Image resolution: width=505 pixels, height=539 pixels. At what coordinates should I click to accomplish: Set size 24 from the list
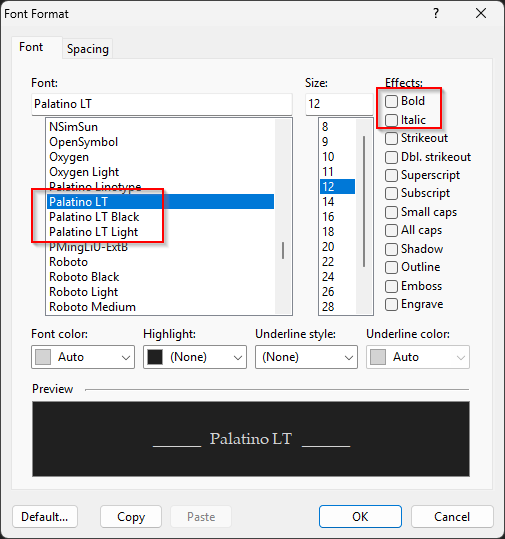[338, 277]
